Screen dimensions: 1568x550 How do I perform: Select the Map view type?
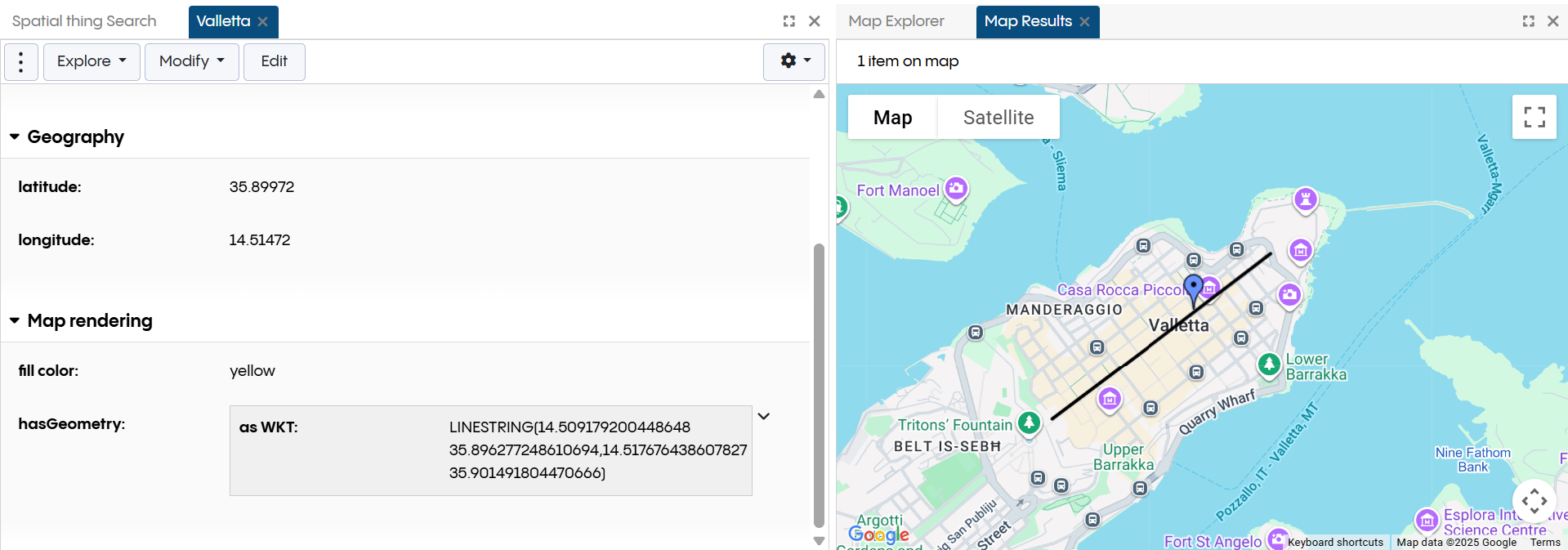892,118
